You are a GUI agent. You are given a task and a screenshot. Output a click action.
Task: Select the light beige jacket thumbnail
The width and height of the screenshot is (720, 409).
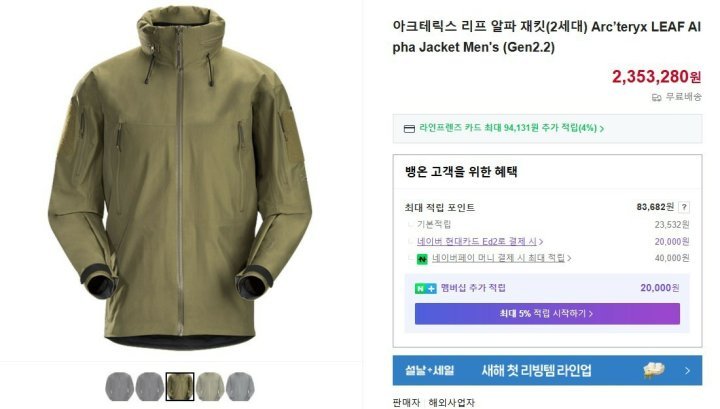click(210, 387)
